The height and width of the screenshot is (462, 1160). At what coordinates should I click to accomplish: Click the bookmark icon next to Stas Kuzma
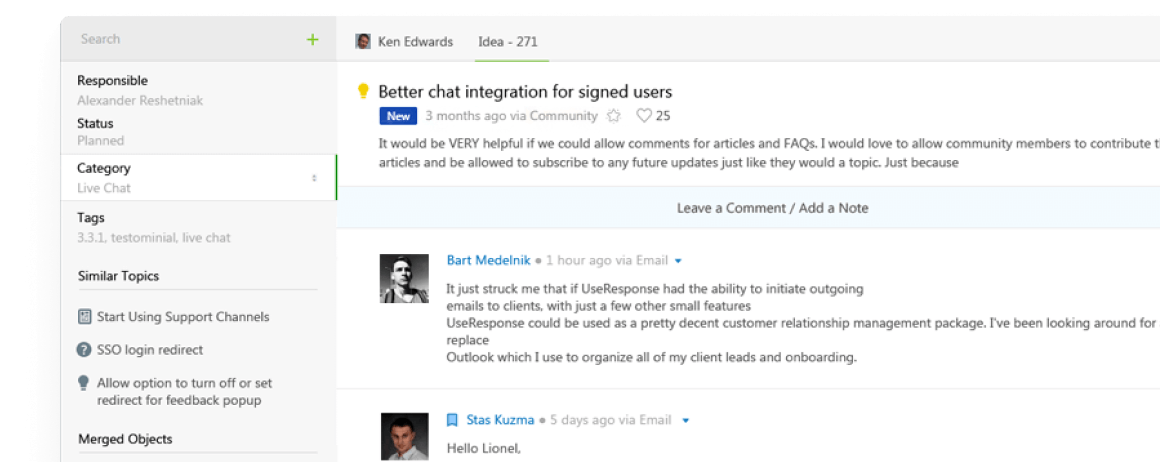pos(452,420)
